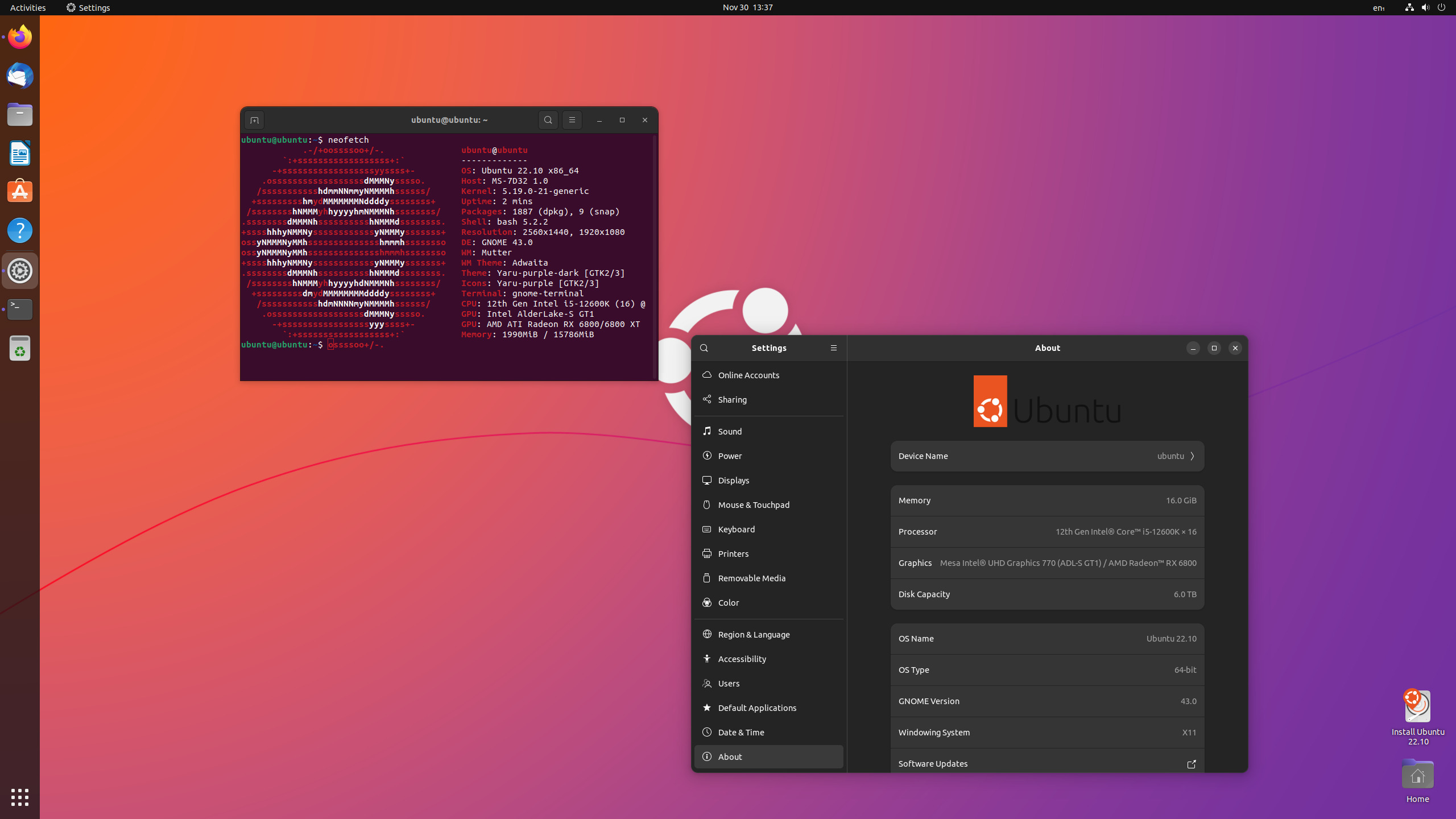Open the Help application from the dock
Image resolution: width=1456 pixels, height=819 pixels.
(20, 230)
